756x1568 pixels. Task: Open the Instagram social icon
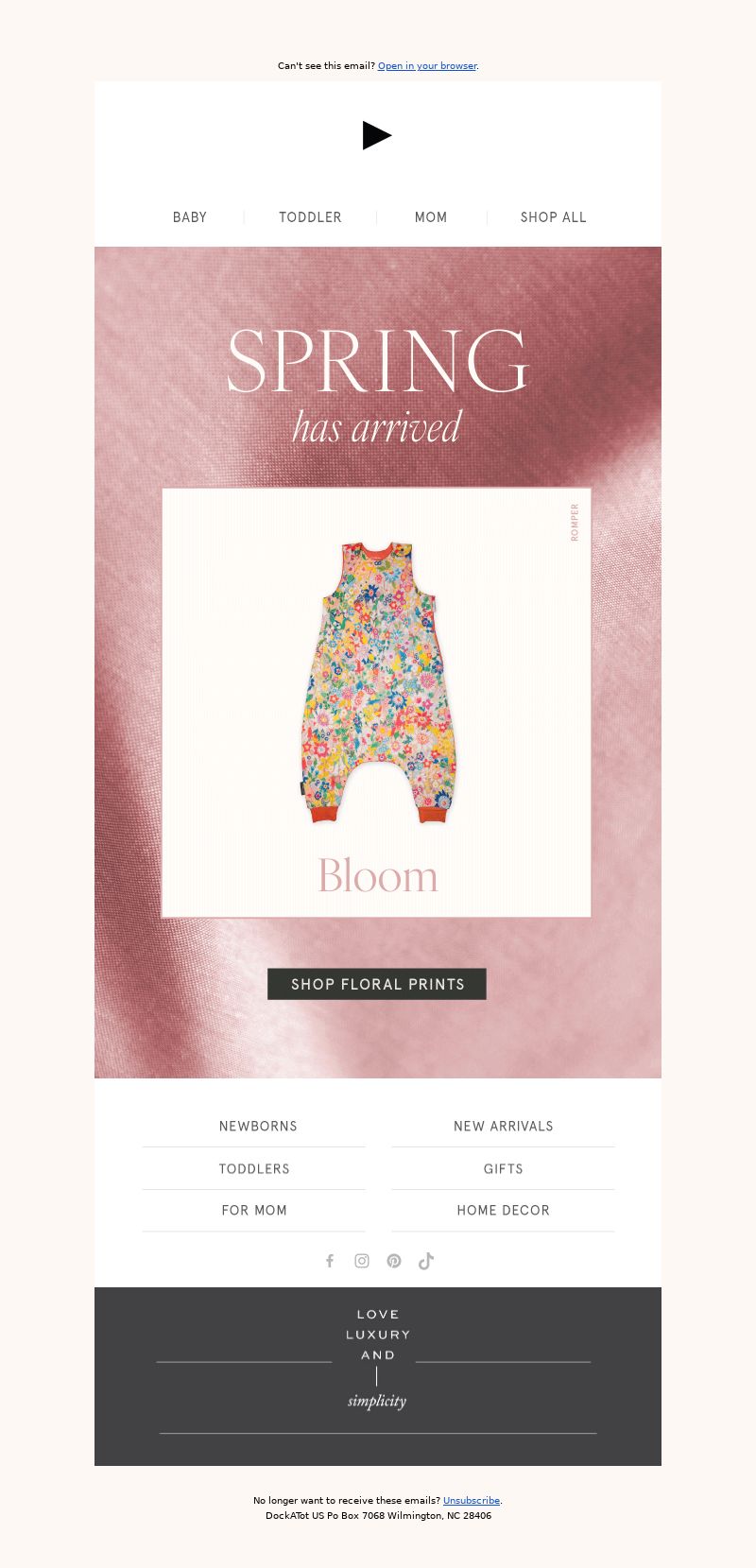click(x=362, y=1261)
